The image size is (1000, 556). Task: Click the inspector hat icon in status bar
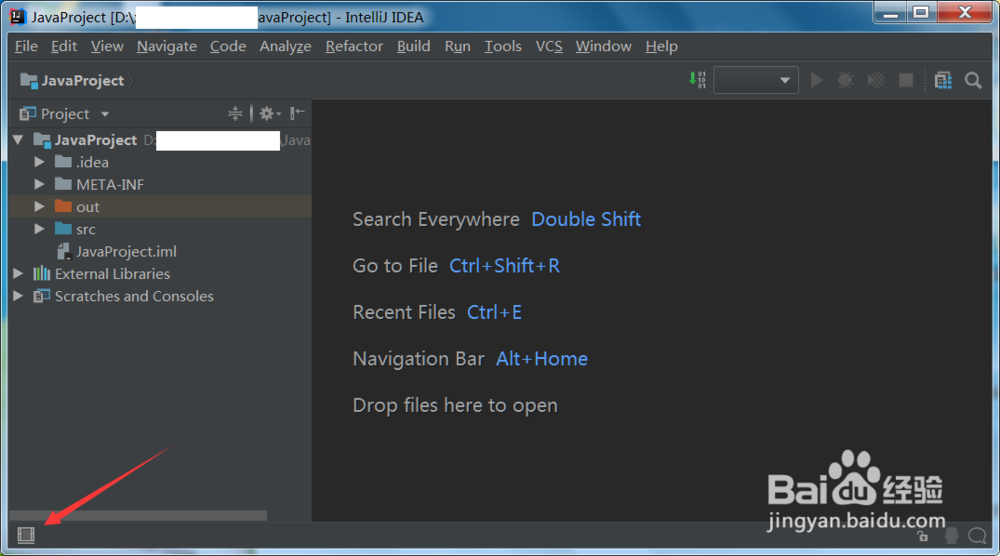(951, 536)
